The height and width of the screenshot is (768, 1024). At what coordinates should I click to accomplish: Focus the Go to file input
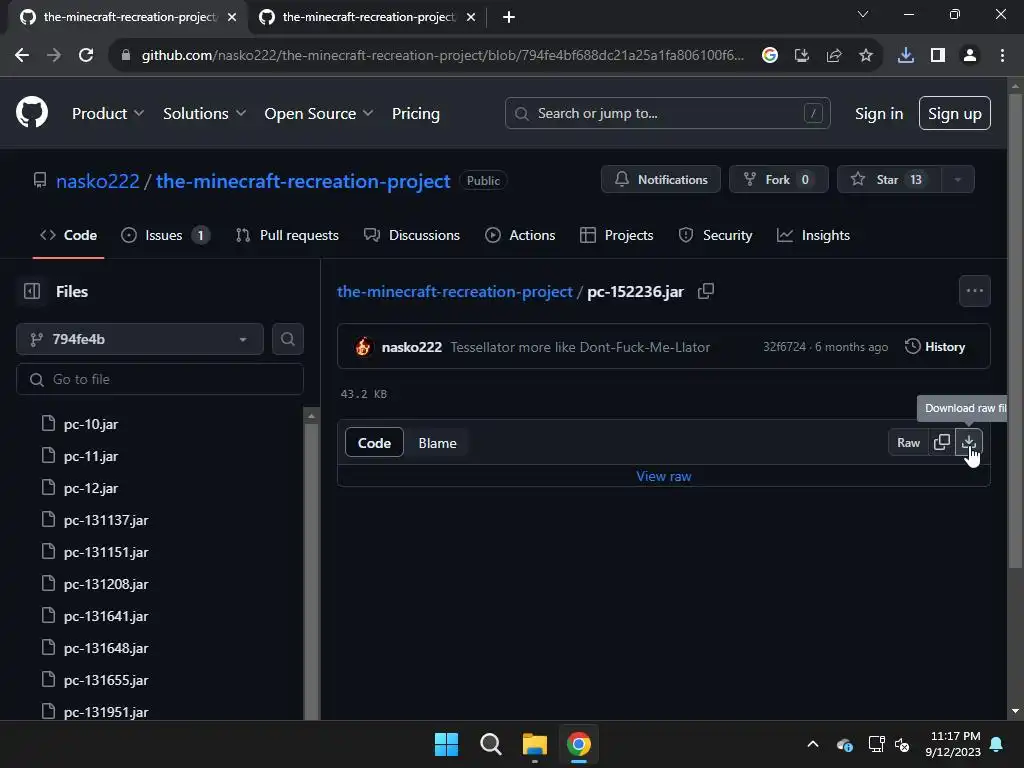[x=160, y=379]
